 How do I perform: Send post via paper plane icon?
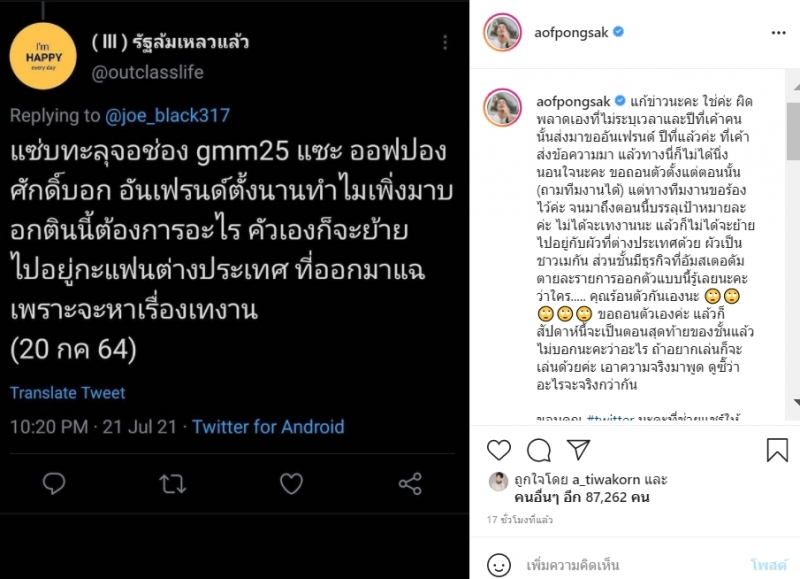point(578,450)
